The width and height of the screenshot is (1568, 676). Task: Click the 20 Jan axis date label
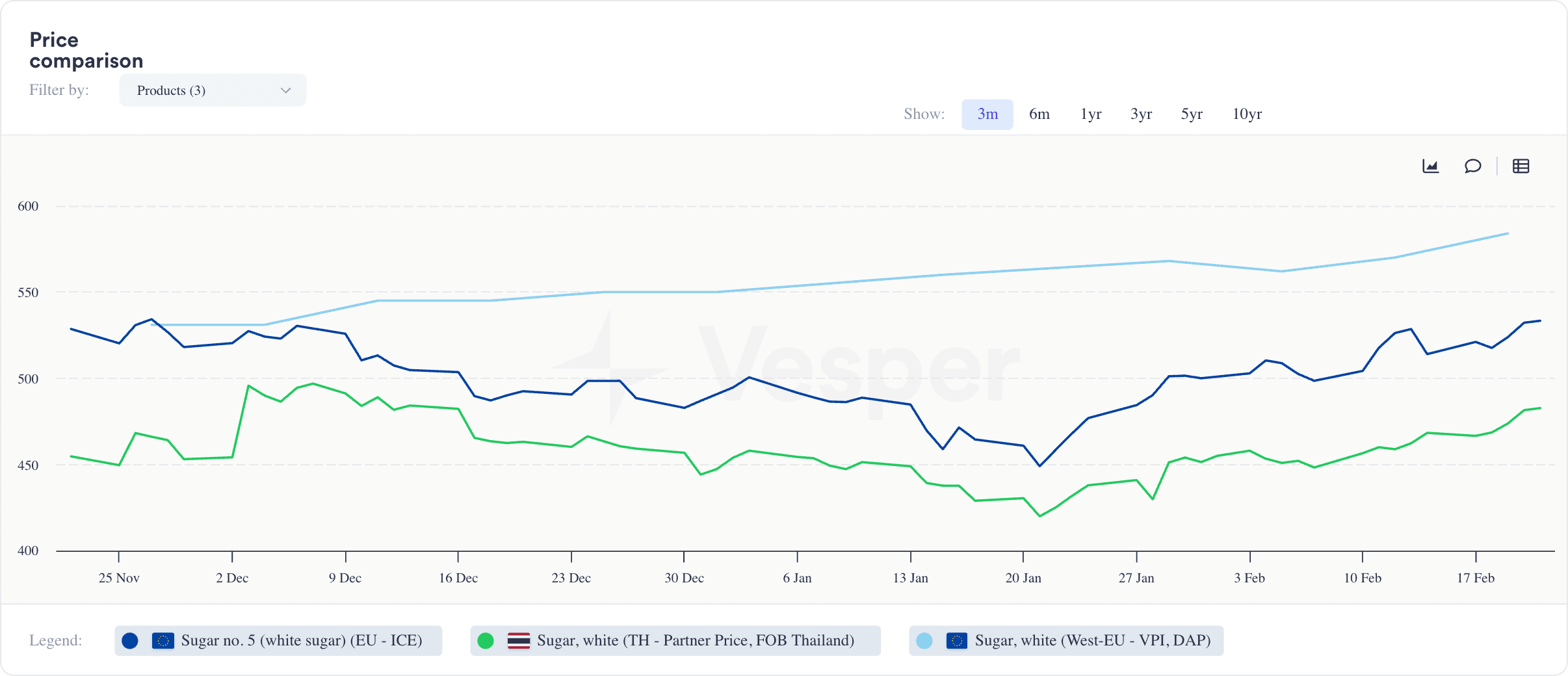click(x=1023, y=578)
